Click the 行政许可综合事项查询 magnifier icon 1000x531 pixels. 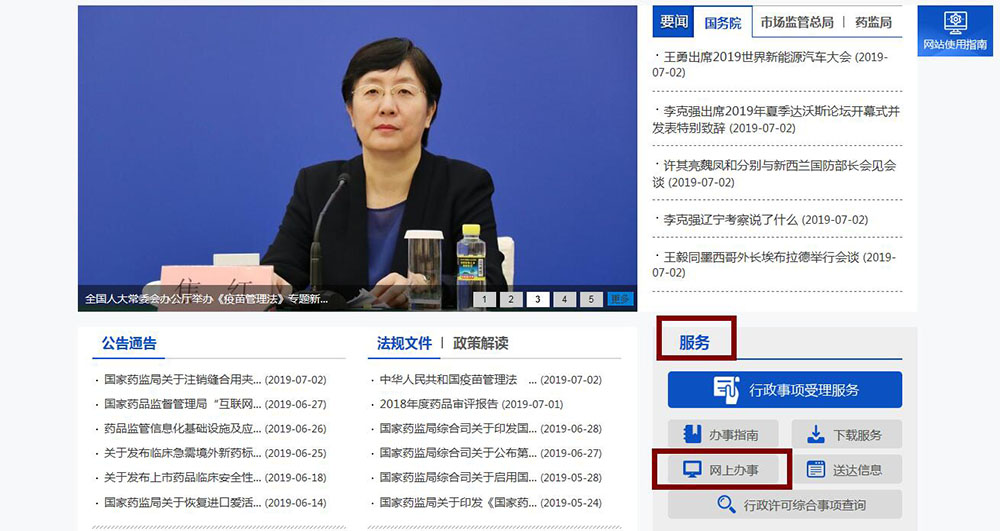click(726, 505)
